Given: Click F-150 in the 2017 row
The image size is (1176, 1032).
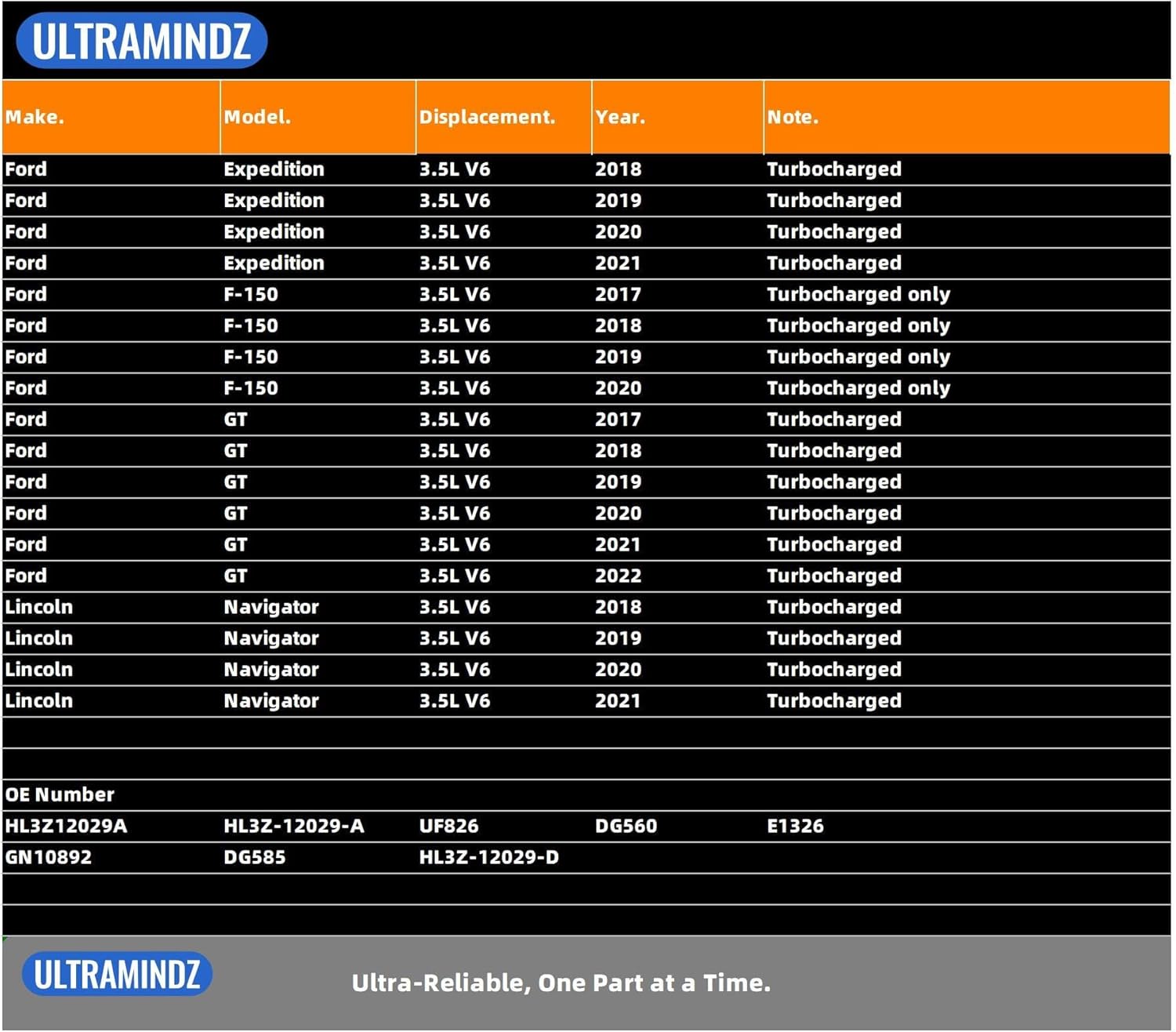Looking at the screenshot, I should [251, 295].
